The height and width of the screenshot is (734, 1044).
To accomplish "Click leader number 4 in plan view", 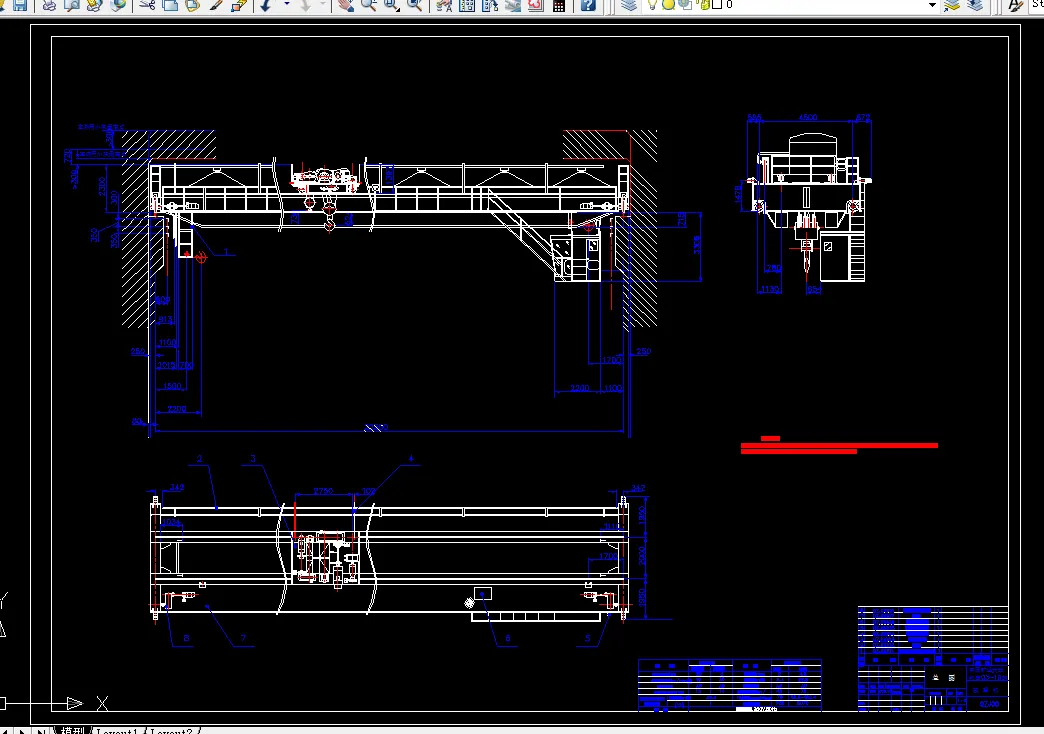I will 411,458.
